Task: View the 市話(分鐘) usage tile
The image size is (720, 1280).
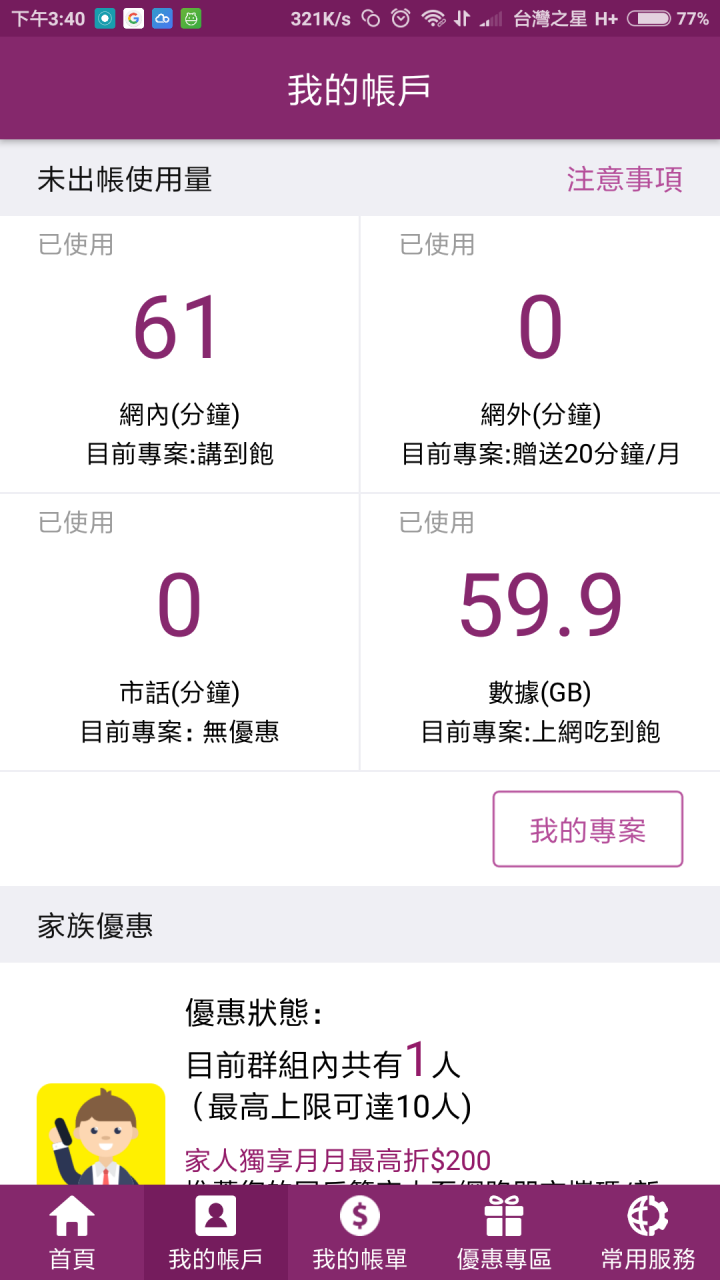Action: (179, 632)
